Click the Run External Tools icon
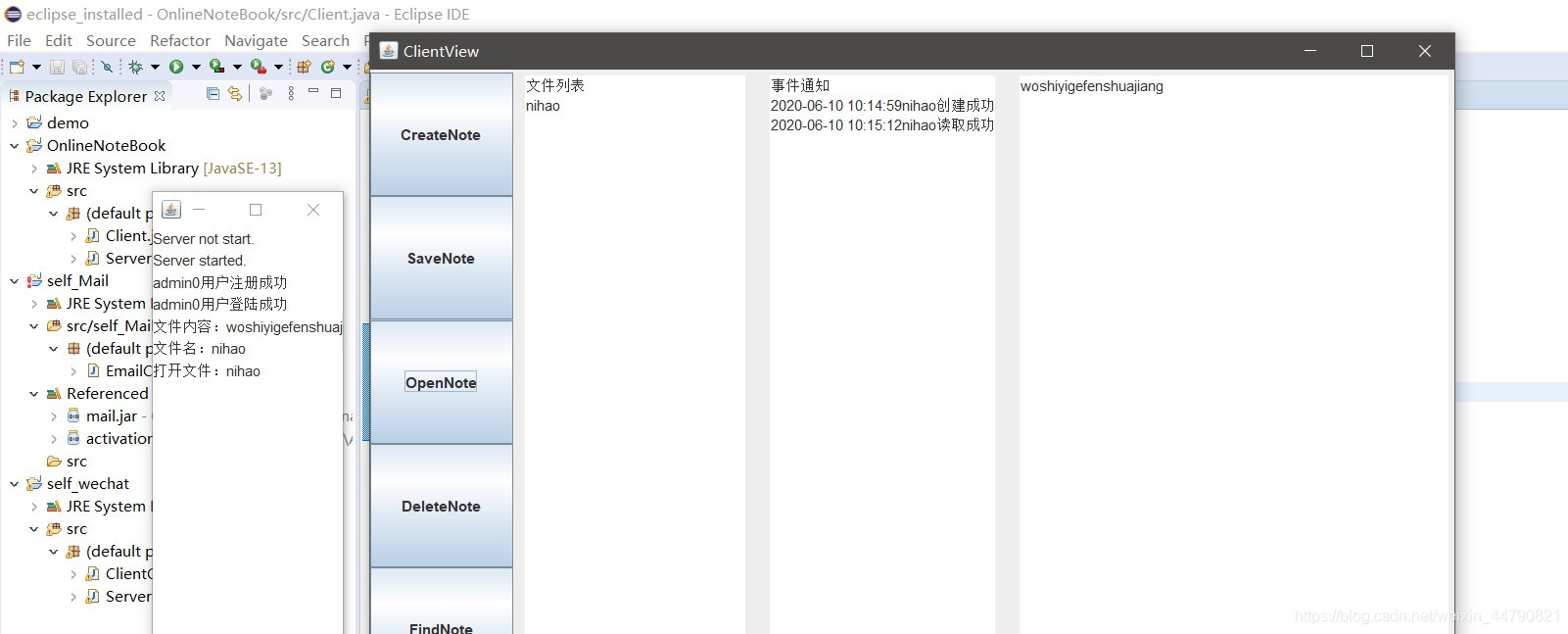Screen dimensions: 1568x634 (x=258, y=67)
